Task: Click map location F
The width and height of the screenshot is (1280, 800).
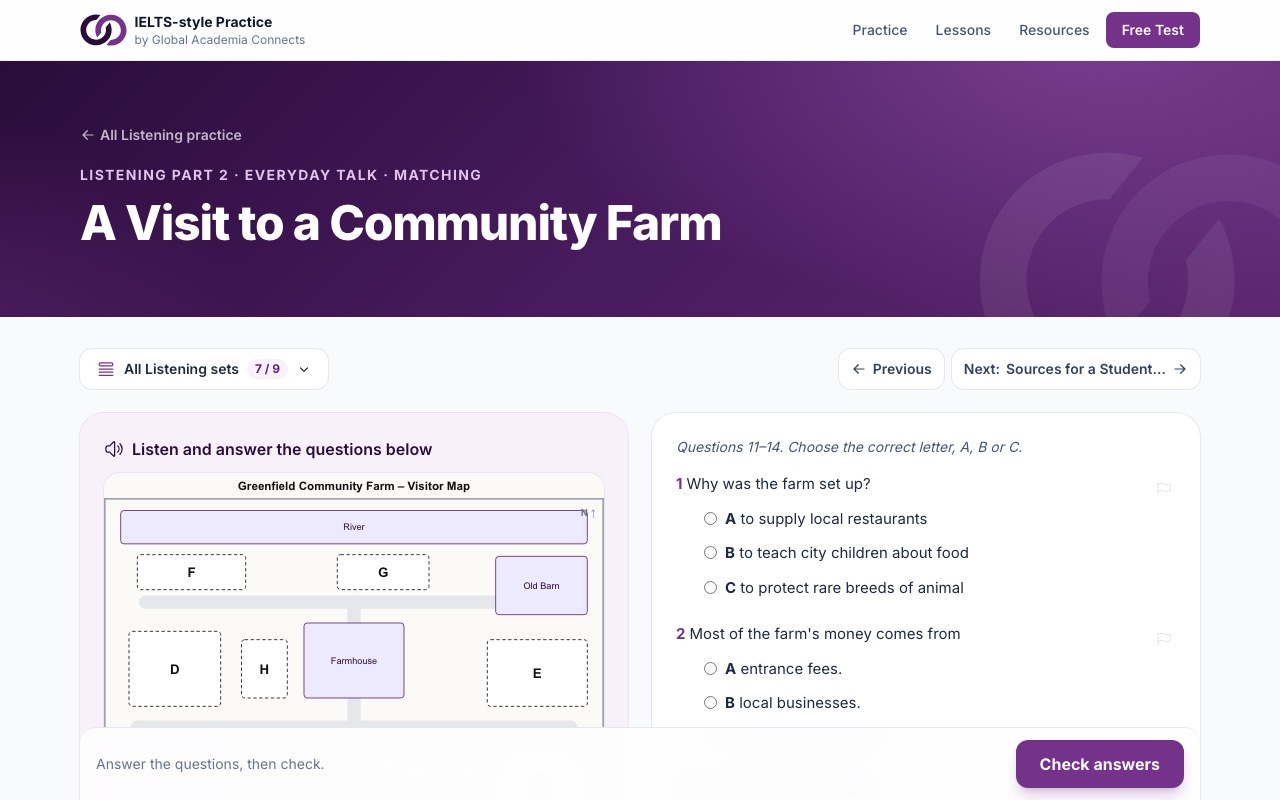Action: point(191,572)
